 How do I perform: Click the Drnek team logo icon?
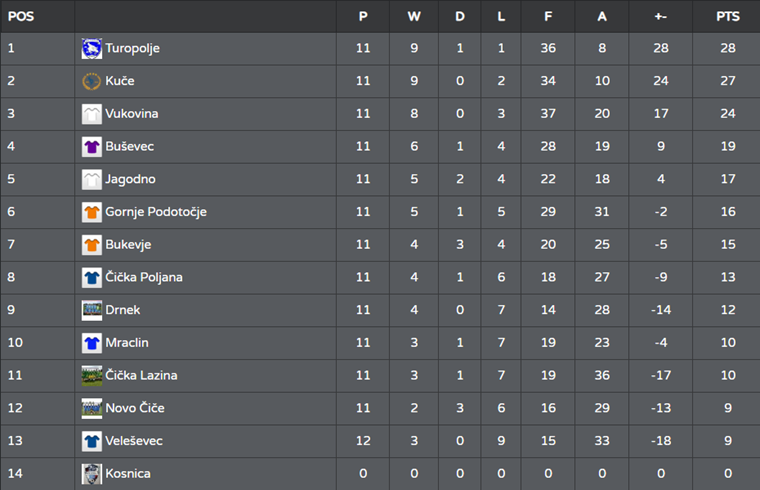coord(92,310)
